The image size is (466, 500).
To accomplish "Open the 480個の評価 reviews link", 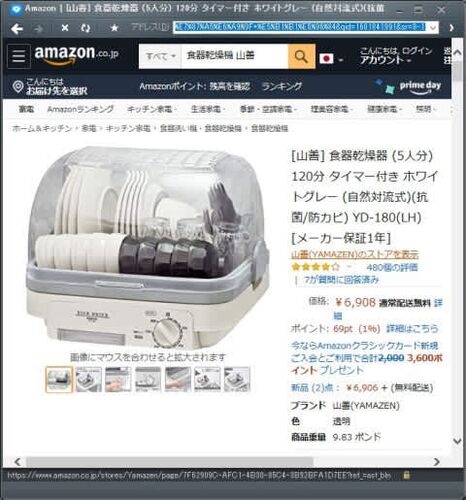I will click(x=392, y=267).
